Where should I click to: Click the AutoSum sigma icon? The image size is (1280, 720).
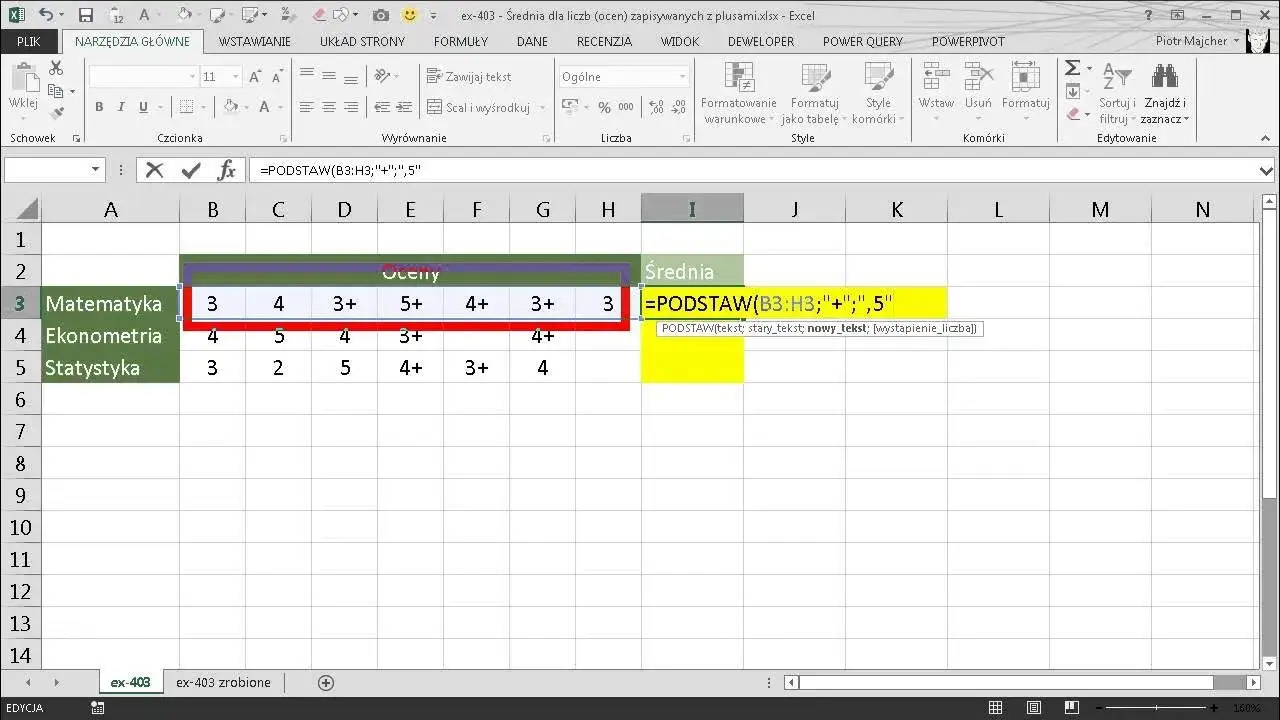pos(1072,68)
